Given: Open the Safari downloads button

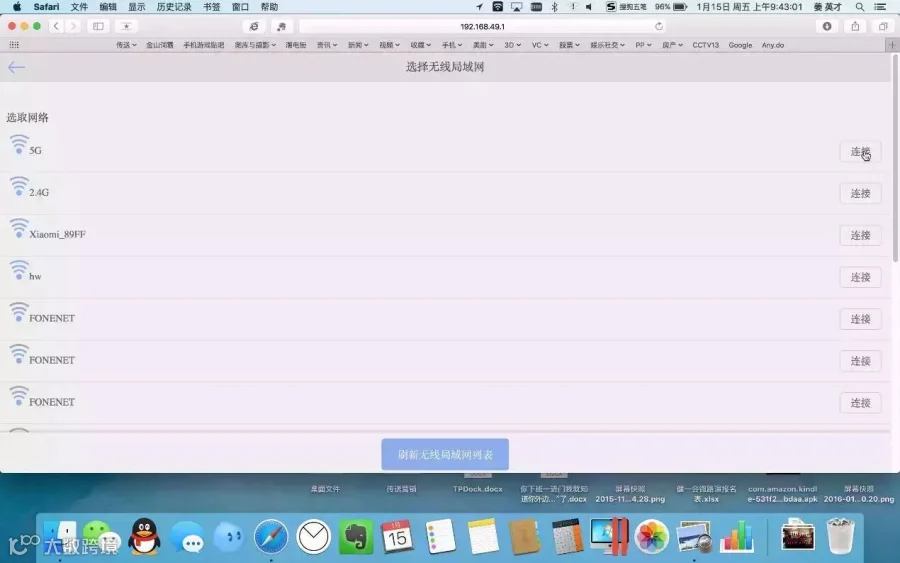Looking at the screenshot, I should coord(827,26).
